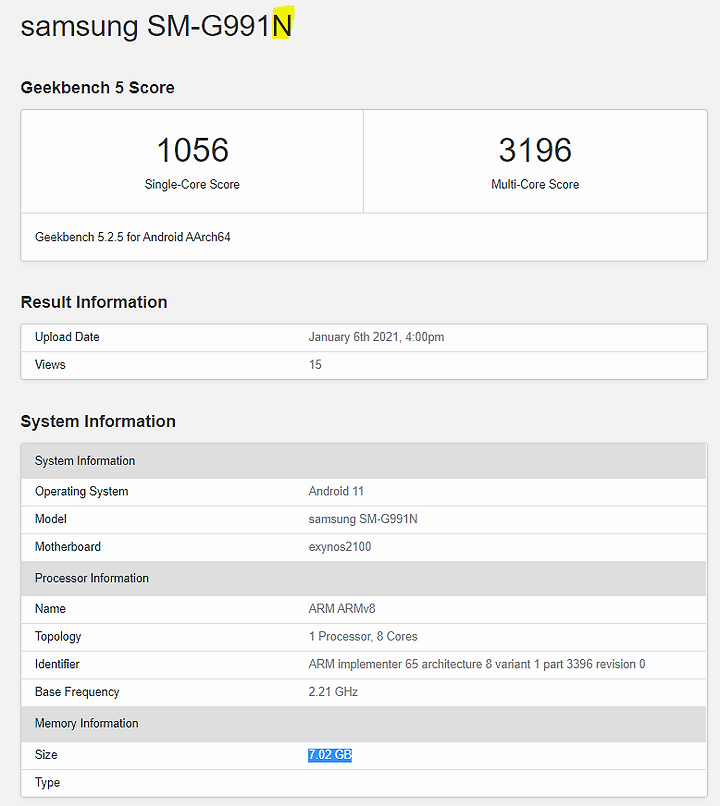
Task: Select the ARM implementer 65 identifier value
Action: click(x=477, y=664)
